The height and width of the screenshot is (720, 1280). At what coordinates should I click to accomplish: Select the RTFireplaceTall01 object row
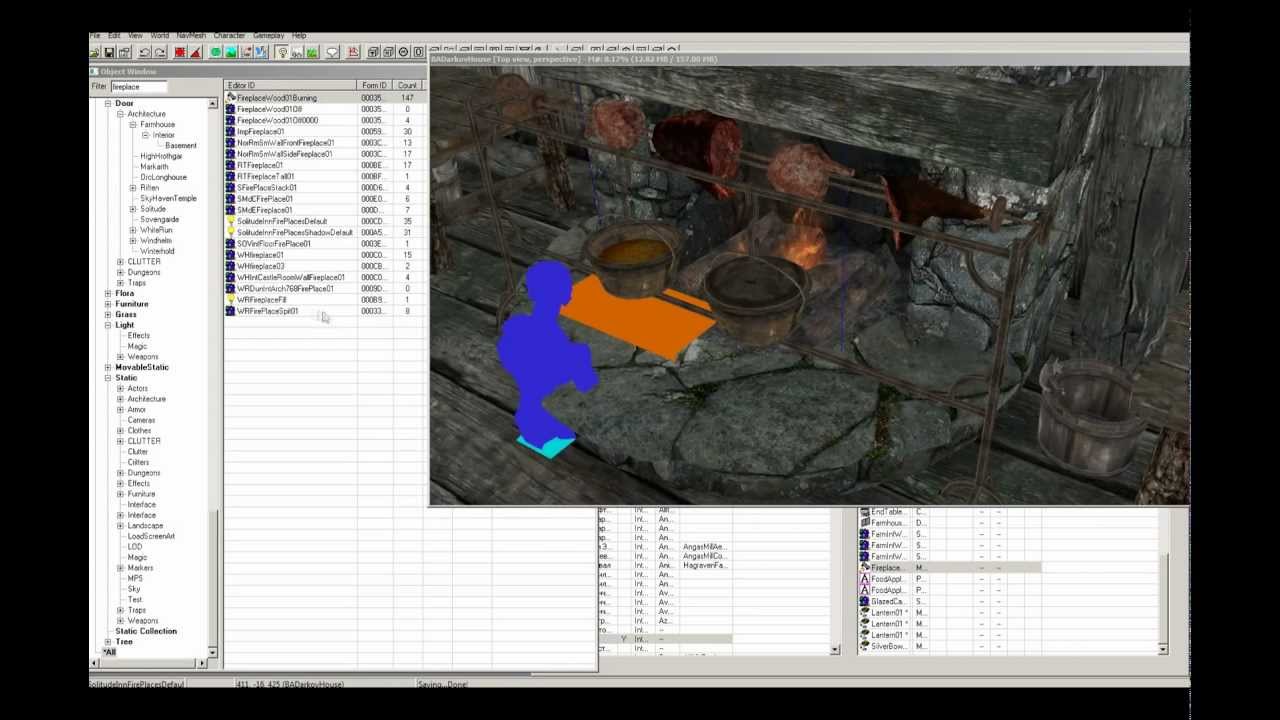tap(325, 176)
